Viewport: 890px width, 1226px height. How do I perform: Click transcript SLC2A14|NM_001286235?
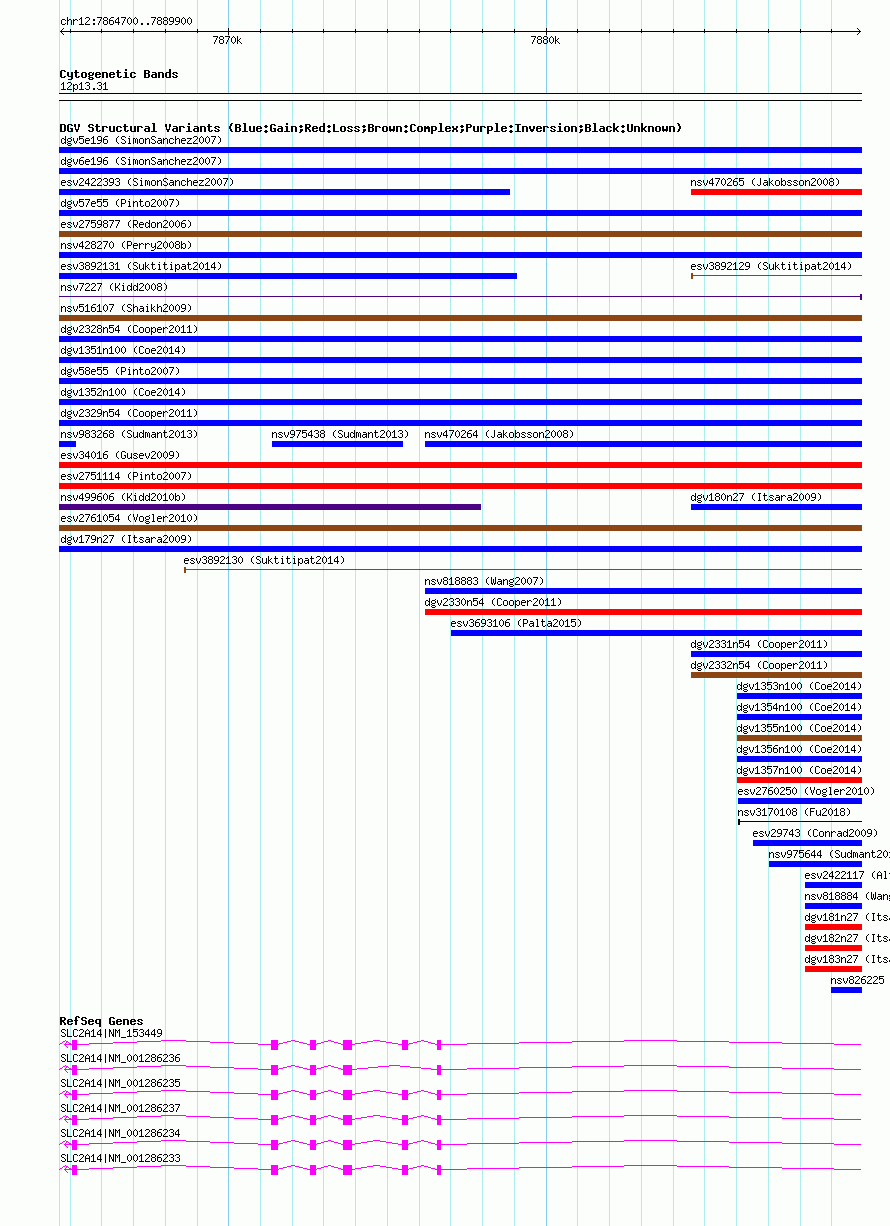tap(120, 1083)
